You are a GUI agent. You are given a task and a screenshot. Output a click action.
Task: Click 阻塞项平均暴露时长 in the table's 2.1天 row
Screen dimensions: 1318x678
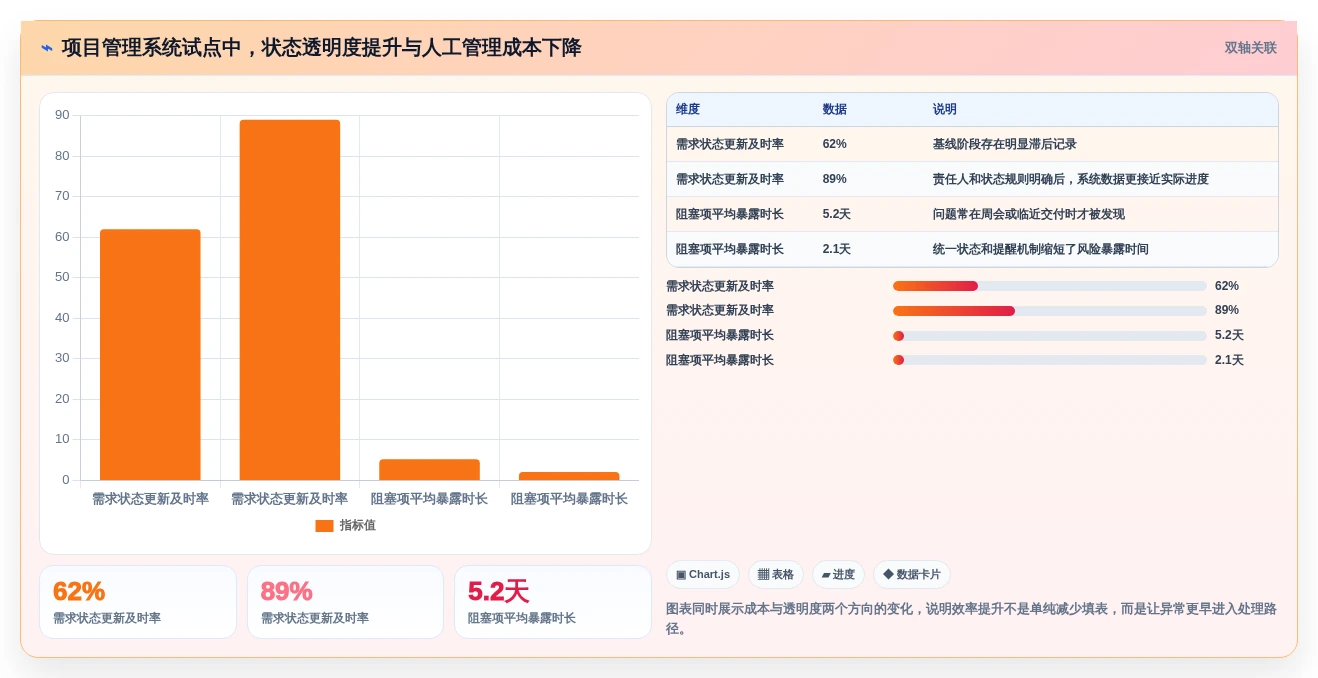point(730,249)
